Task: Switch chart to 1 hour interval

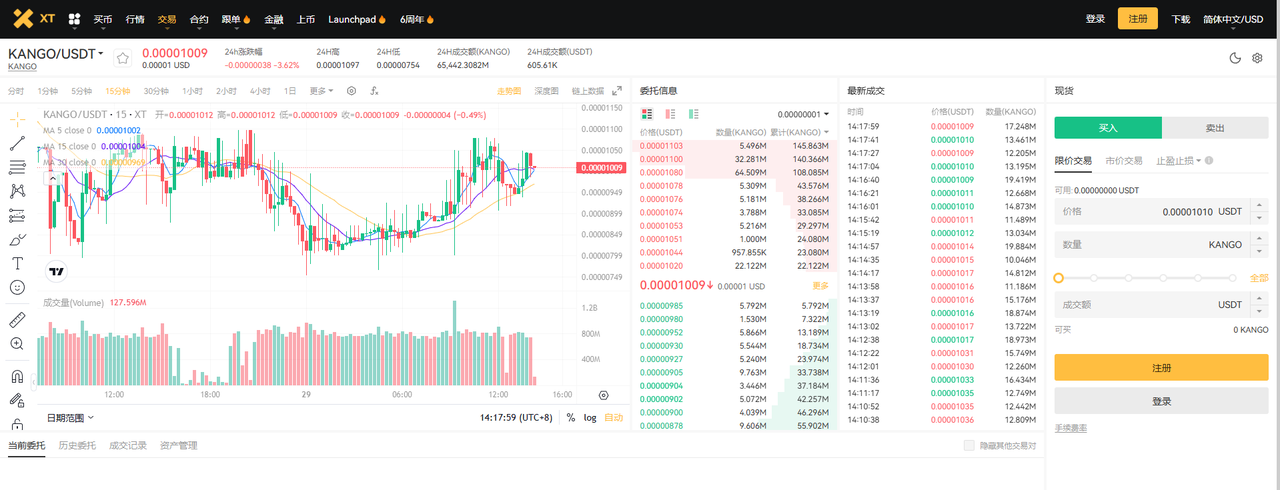Action: tap(192, 91)
